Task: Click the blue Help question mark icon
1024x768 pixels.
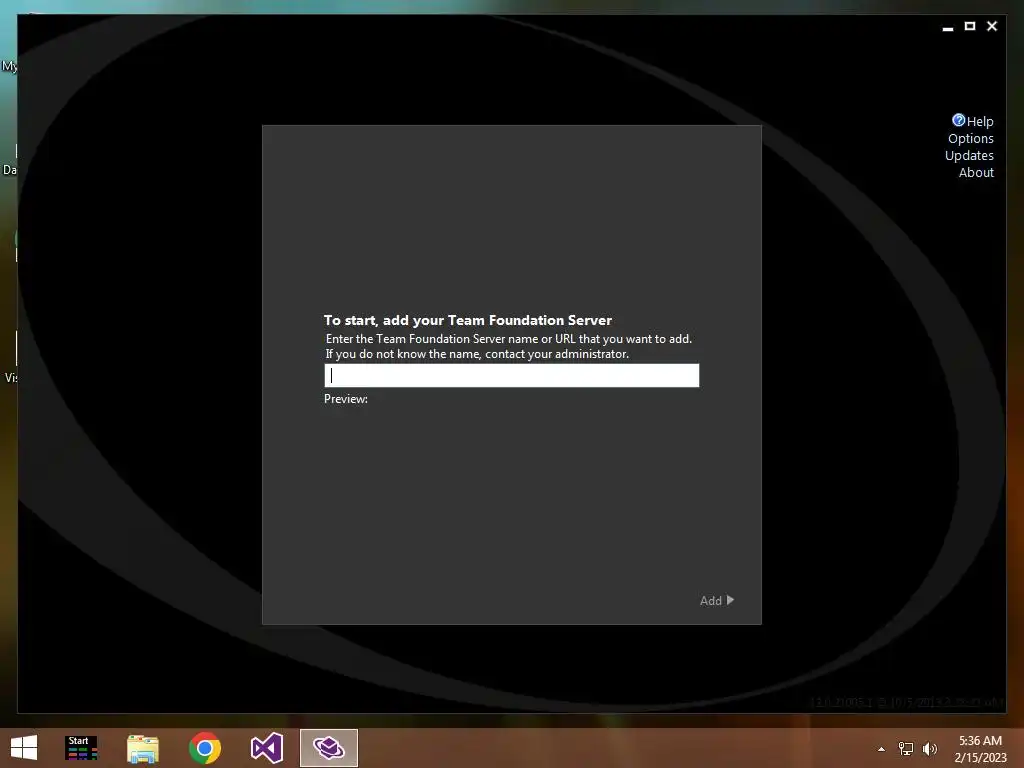Action: 958,120
